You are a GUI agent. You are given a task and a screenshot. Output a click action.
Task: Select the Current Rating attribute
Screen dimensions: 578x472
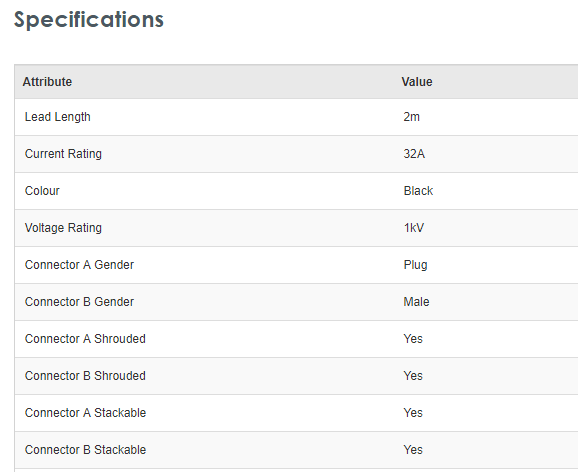click(x=63, y=154)
